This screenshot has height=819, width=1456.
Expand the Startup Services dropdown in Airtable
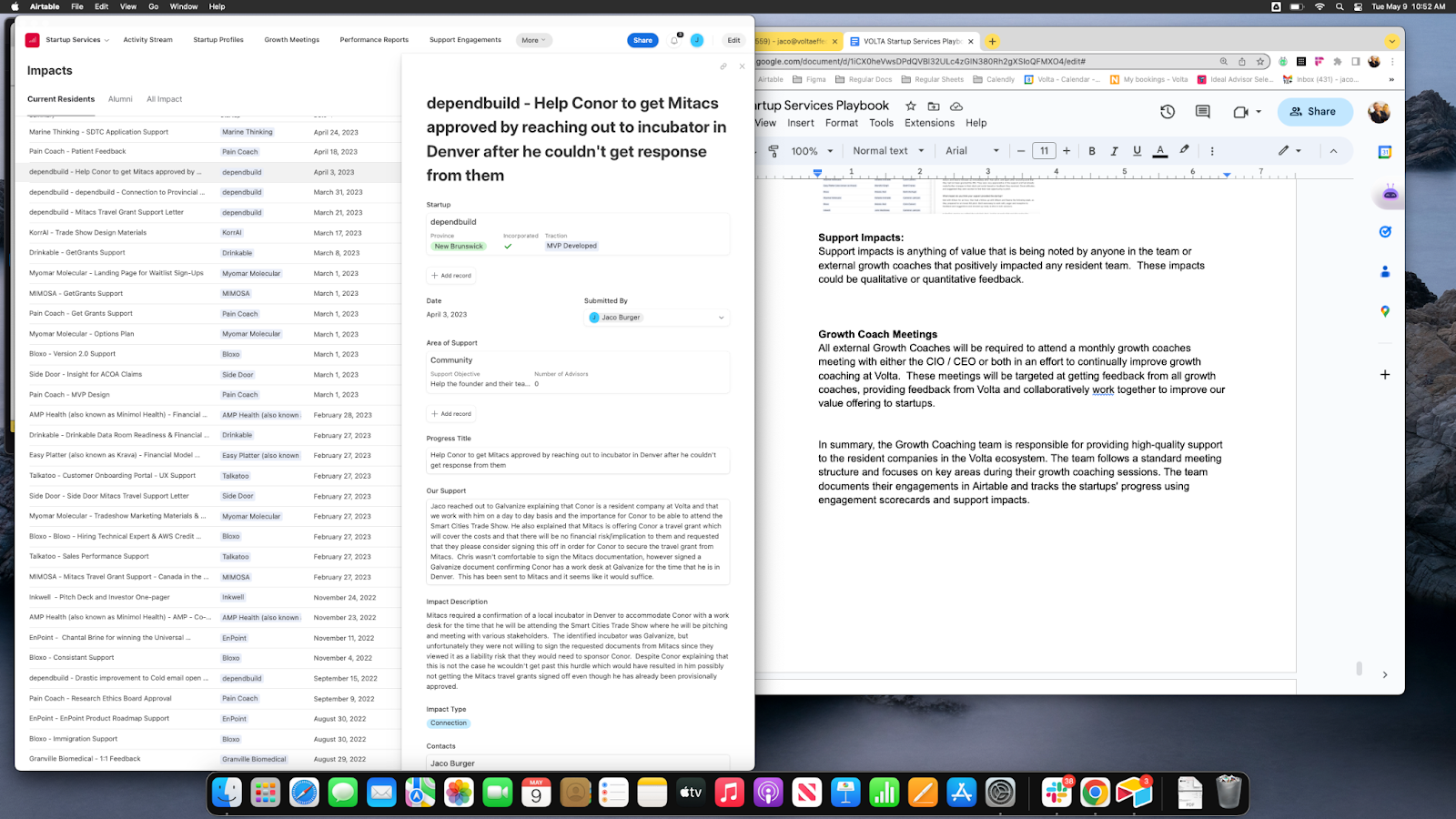coord(77,40)
